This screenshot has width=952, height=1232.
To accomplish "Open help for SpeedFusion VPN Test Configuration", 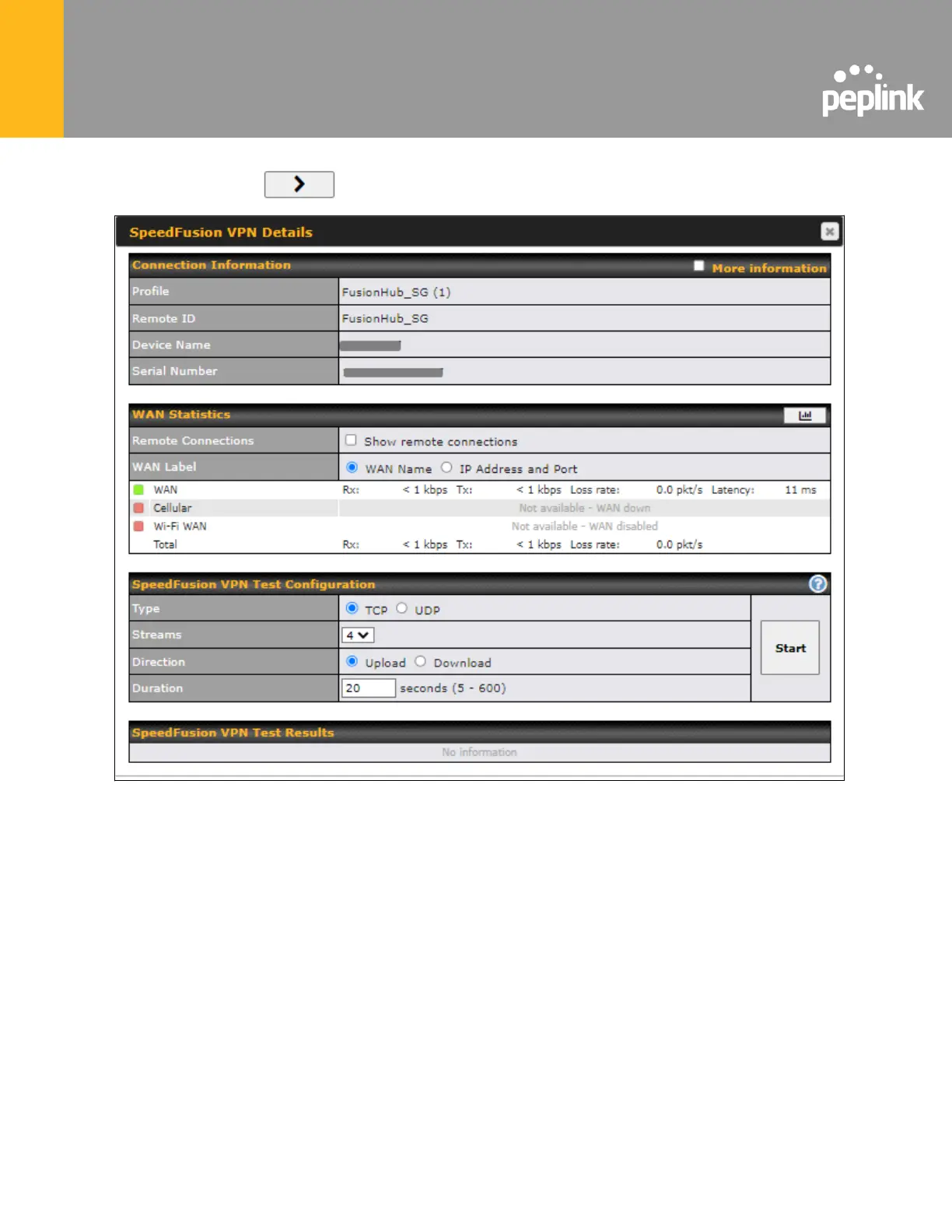I will (817, 584).
